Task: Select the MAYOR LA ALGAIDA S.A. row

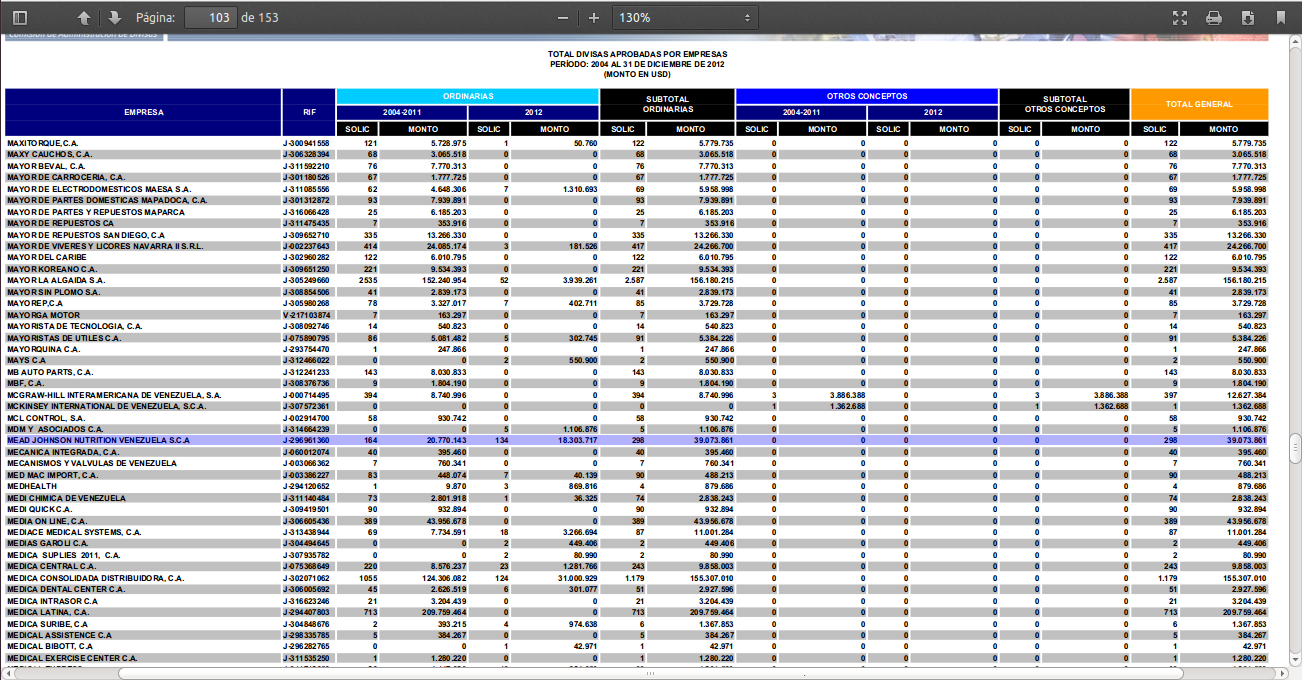Action: coord(637,280)
